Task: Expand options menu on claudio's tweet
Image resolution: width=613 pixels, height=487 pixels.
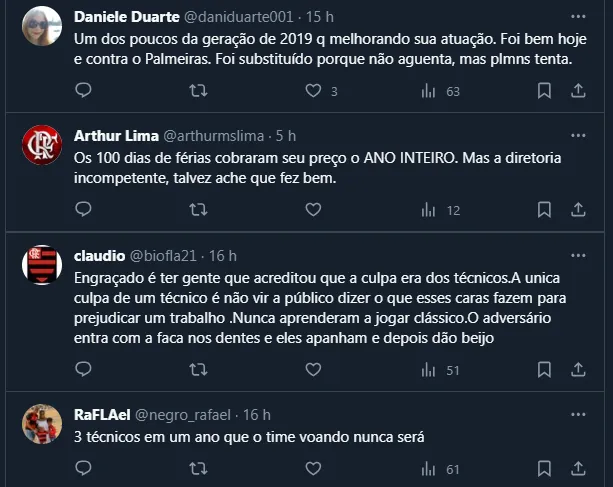Action: pos(578,256)
